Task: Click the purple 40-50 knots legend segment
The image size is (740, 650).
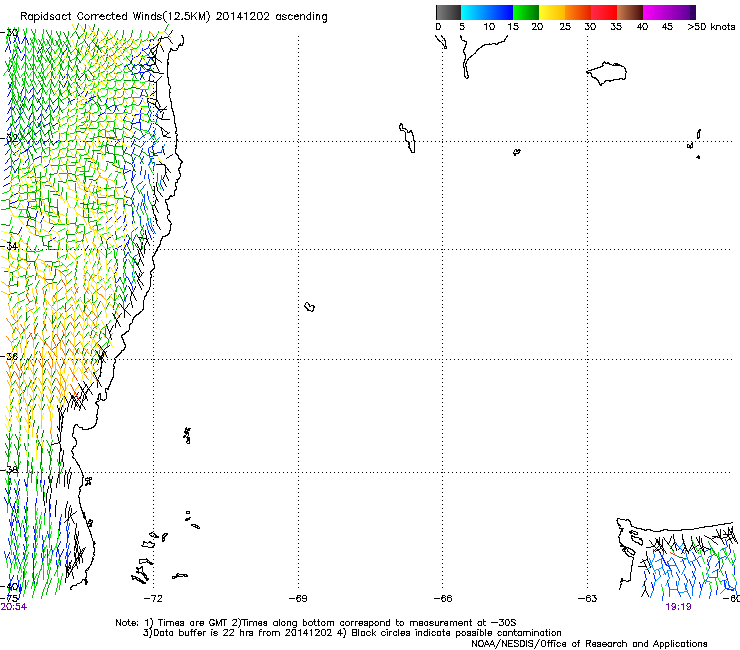Action: pyautogui.click(x=669, y=12)
